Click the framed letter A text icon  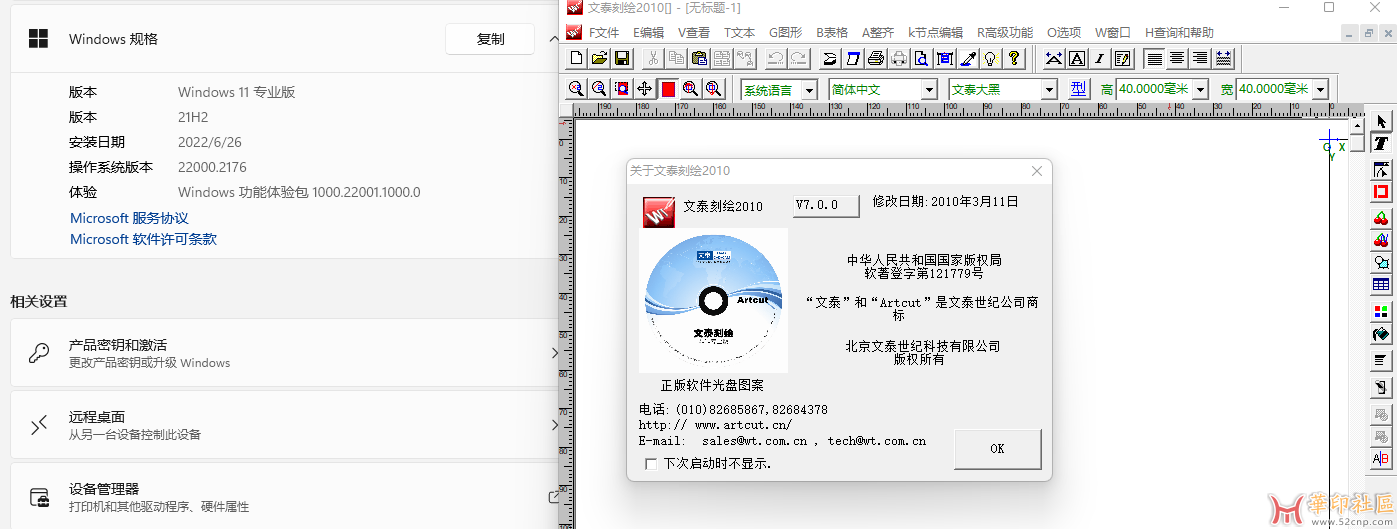pyautogui.click(x=1077, y=58)
